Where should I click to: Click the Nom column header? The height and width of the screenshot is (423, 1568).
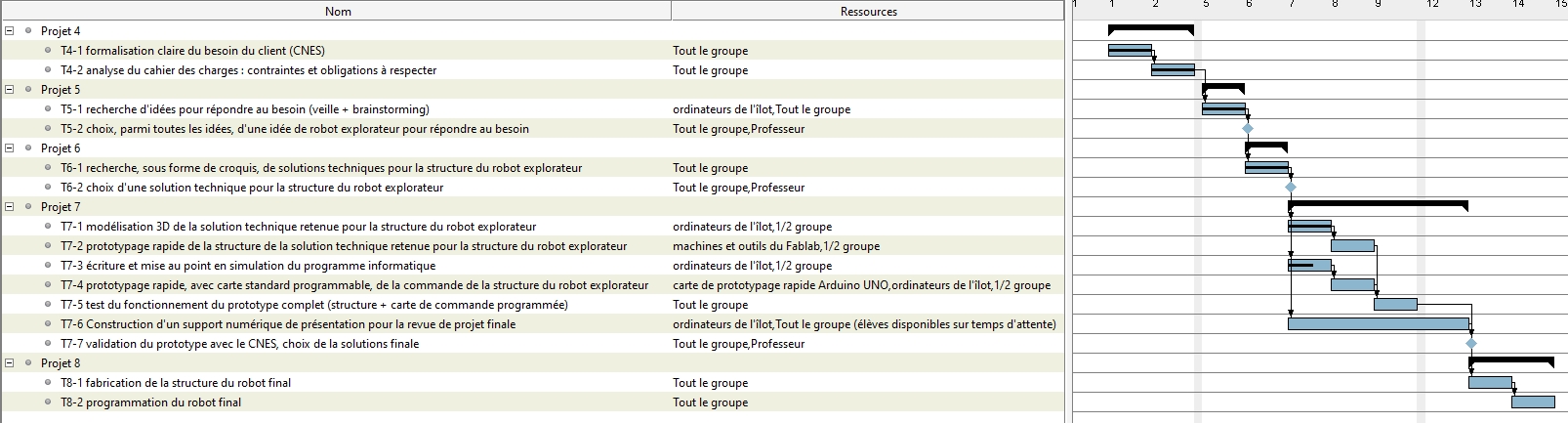point(338,11)
